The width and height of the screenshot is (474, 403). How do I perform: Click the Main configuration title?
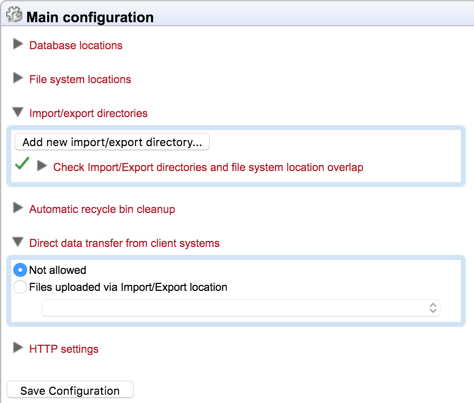[x=90, y=17]
